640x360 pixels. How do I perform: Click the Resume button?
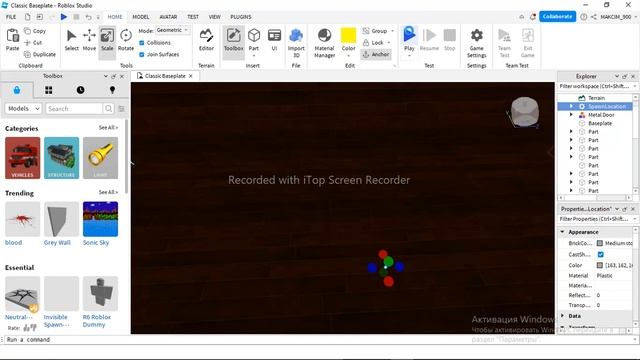click(x=429, y=40)
